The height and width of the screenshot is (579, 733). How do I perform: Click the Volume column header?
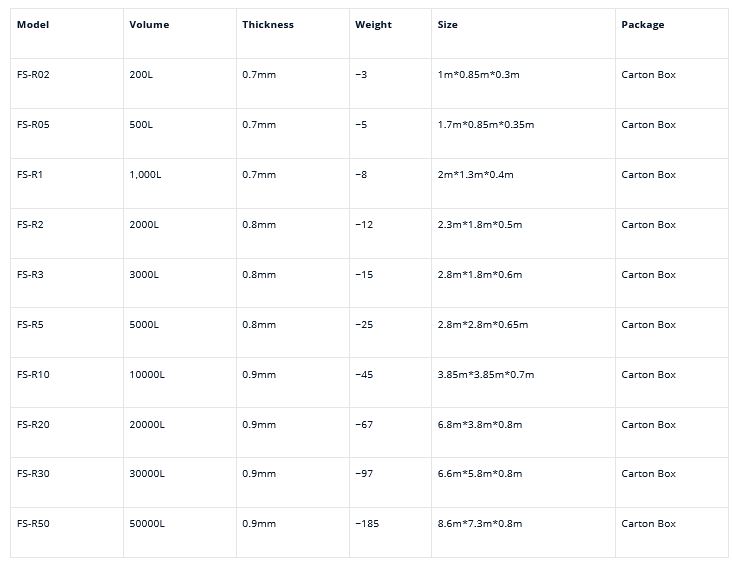pyautogui.click(x=149, y=25)
